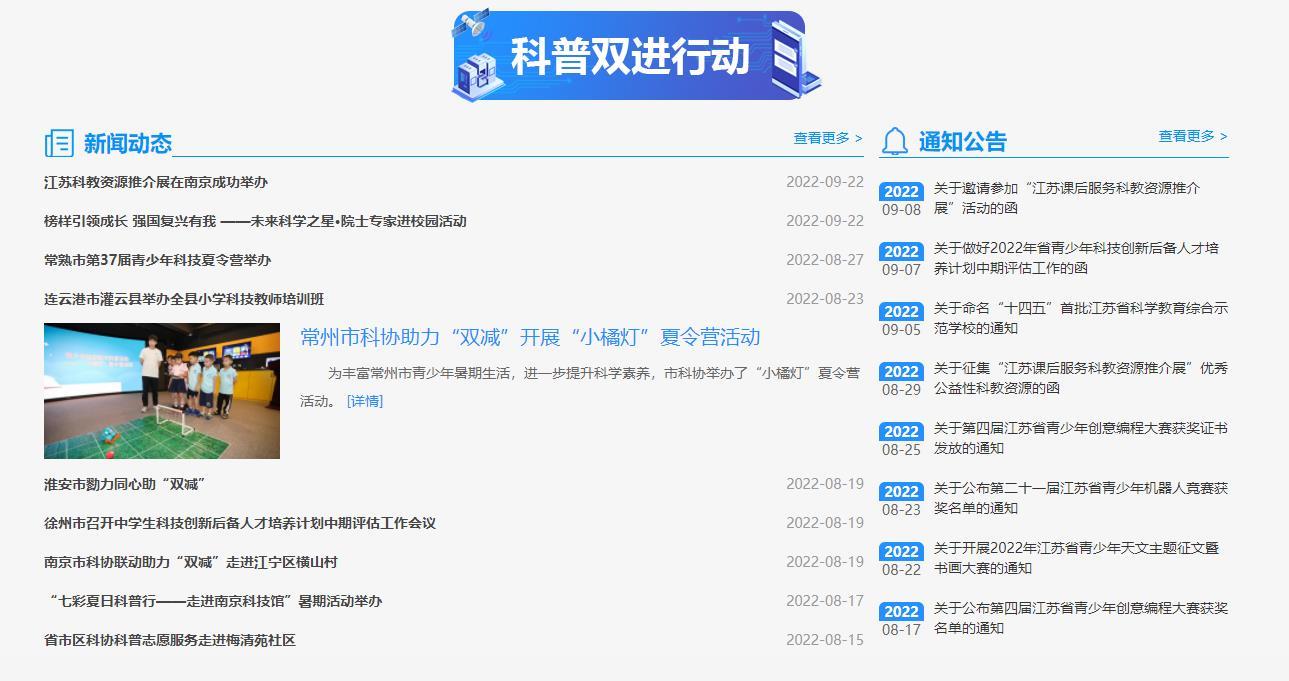Open notice 关于邀请参加“江苏课后服务科教资源推介展”活动的函
The image size is (1289, 681).
(x=1067, y=198)
